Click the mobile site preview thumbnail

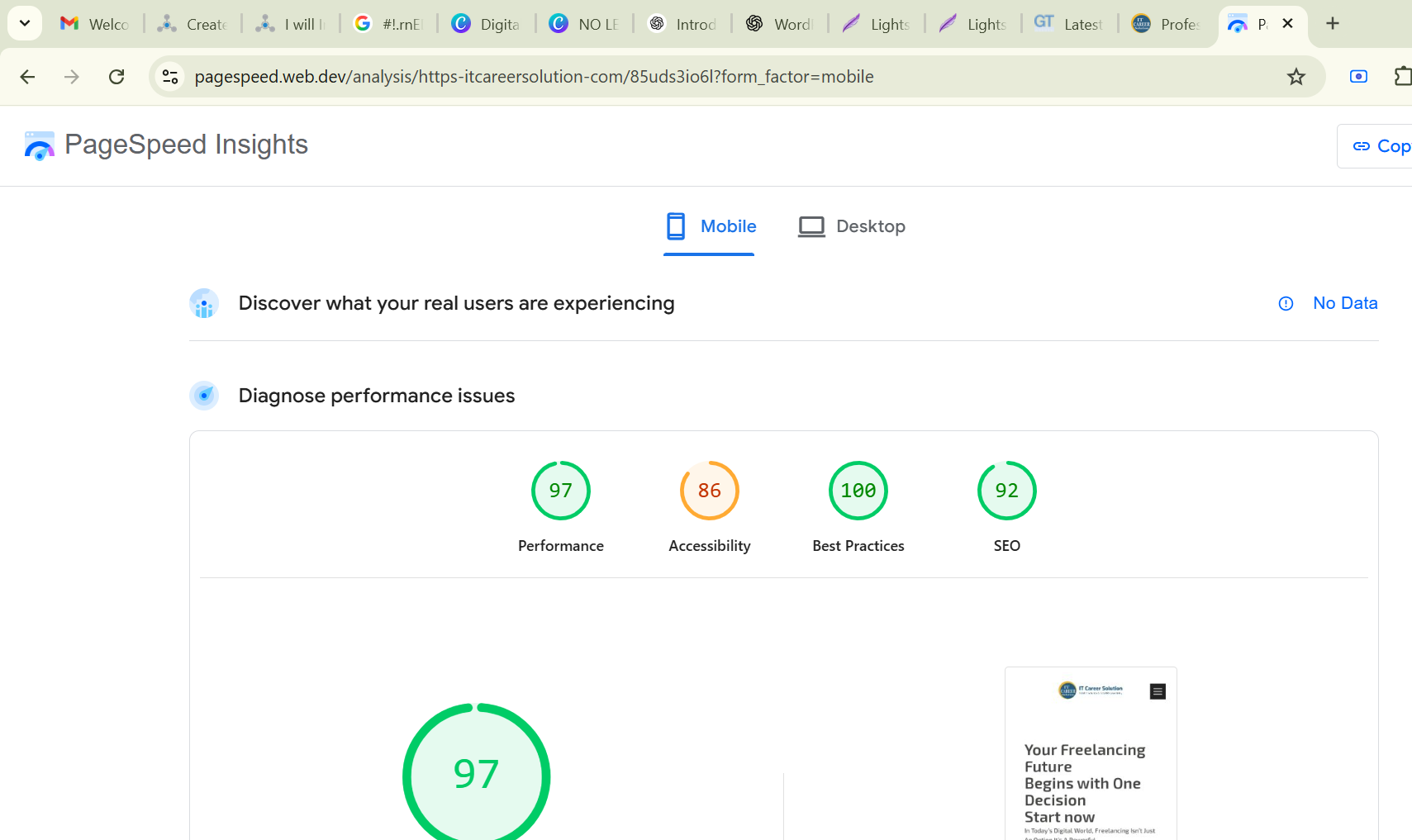tap(1090, 753)
